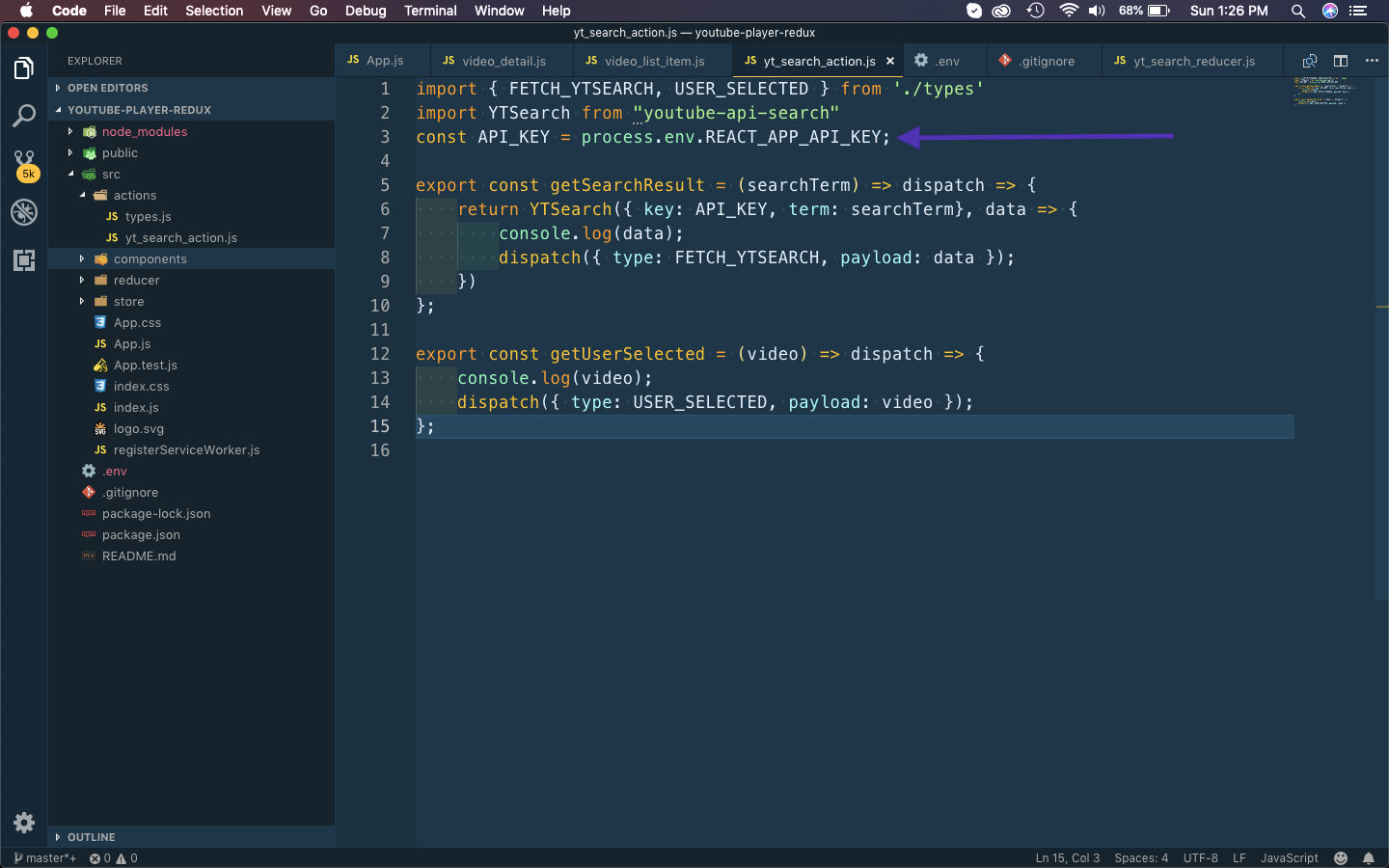
Task: Expand the OUTLINE section
Action: [x=191, y=837]
